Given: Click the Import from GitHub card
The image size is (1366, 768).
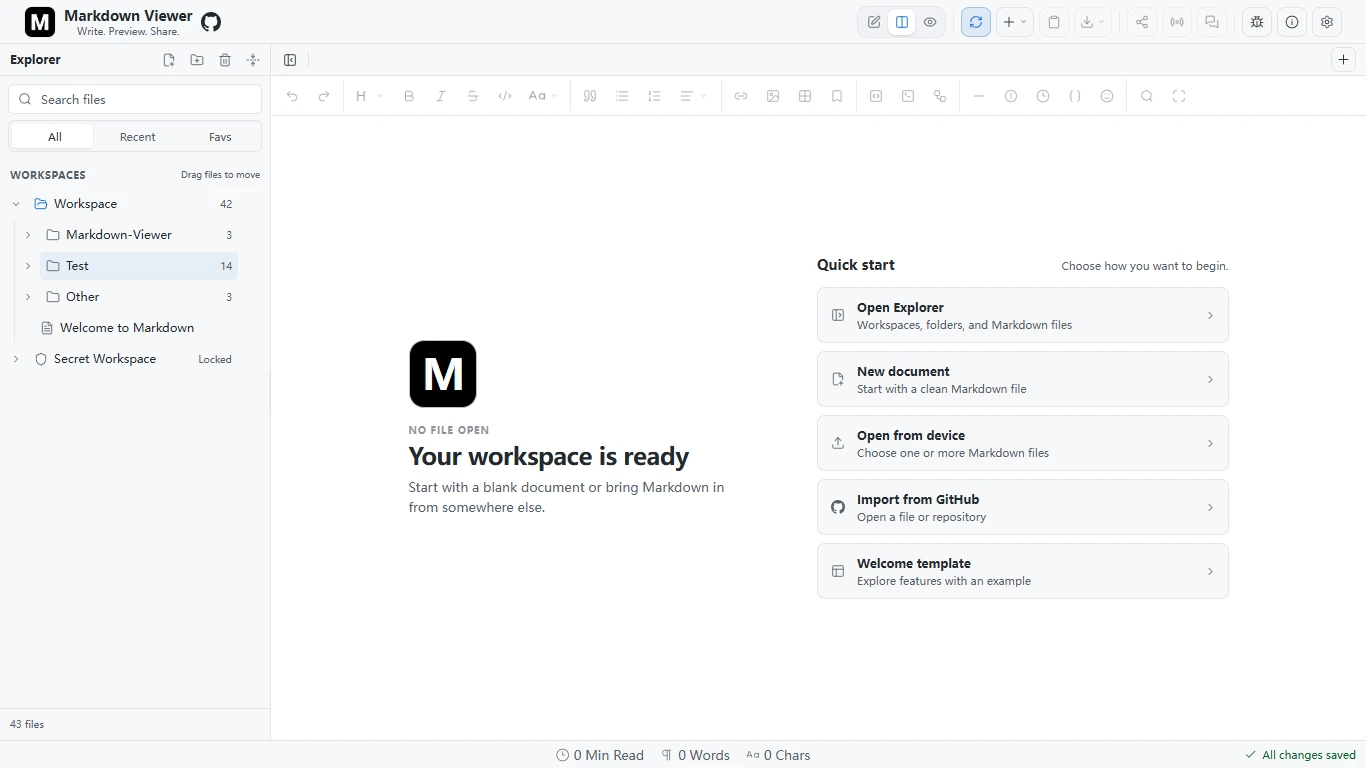Looking at the screenshot, I should coord(1023,507).
